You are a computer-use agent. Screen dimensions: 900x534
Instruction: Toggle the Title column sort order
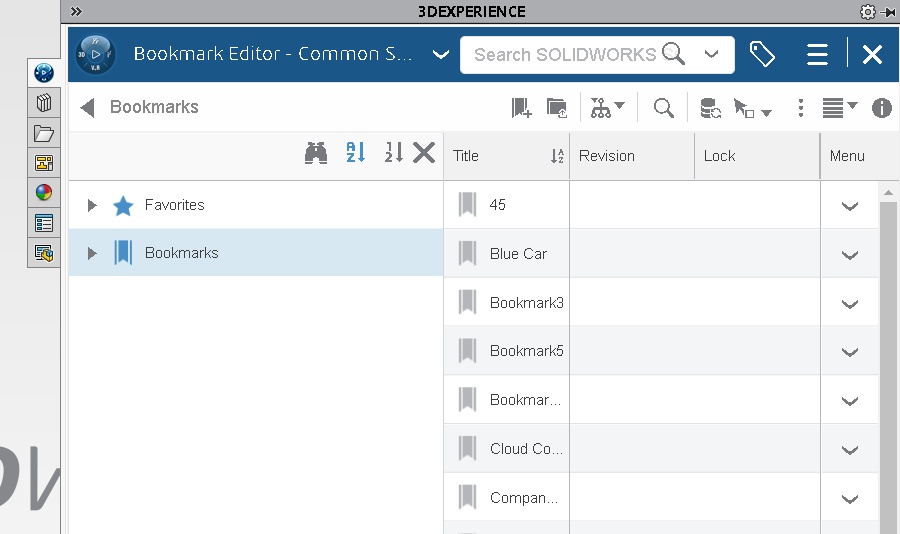pyautogui.click(x=557, y=156)
